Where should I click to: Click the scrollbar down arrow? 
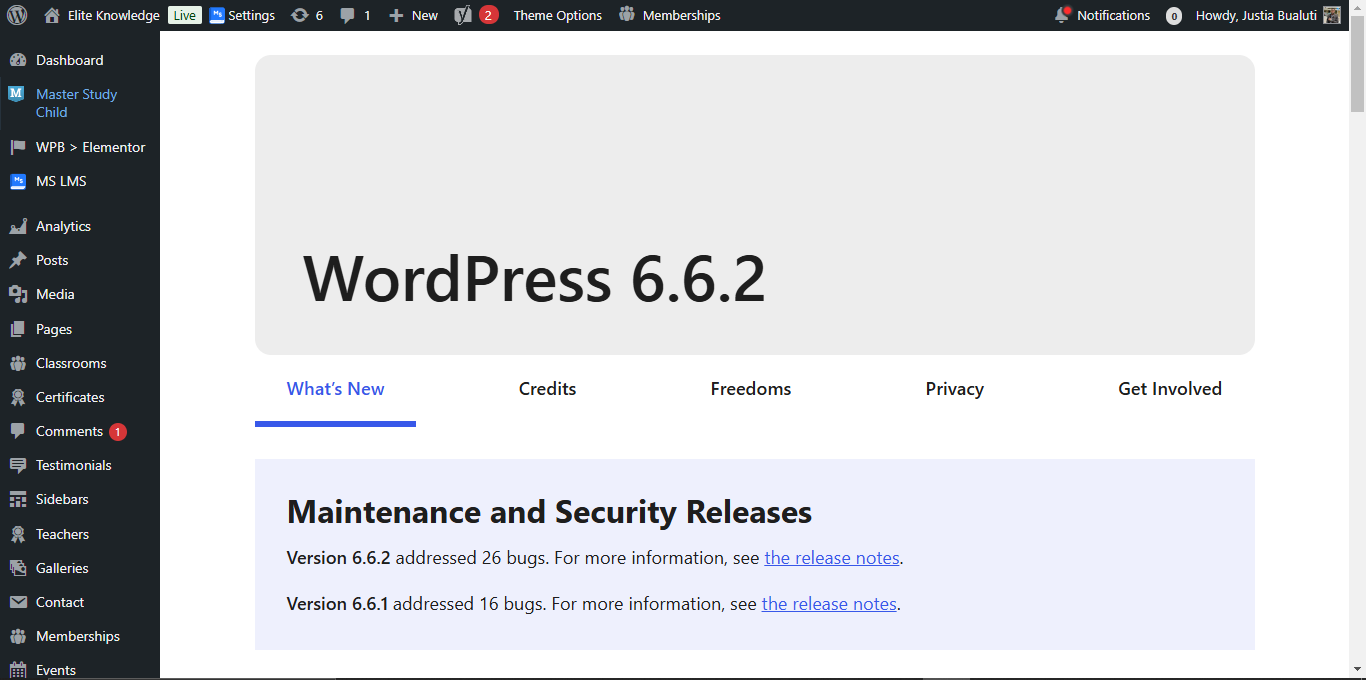point(1357,669)
